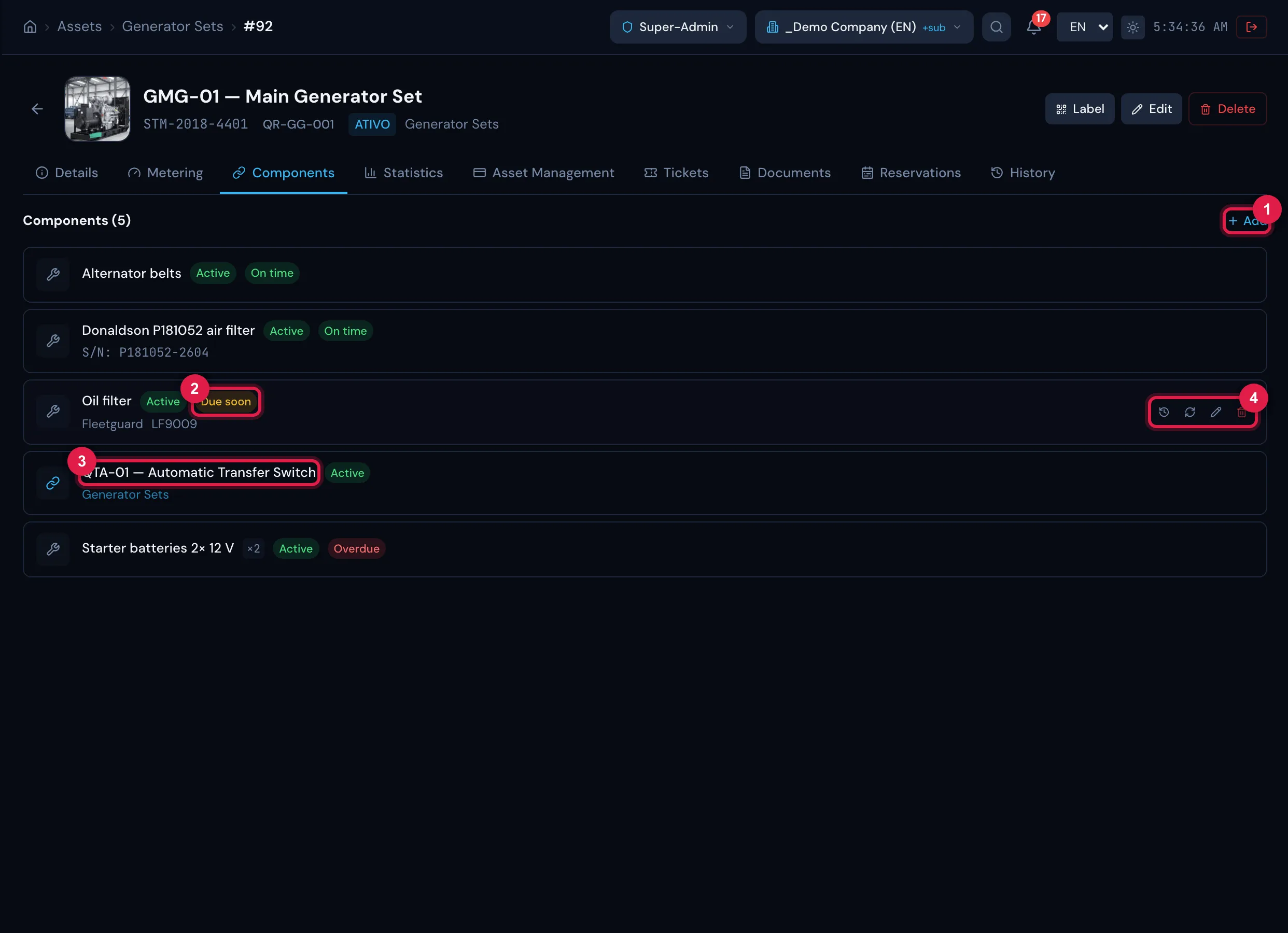
Task: Click Oil filter replace/refresh icon
Action: click(1190, 412)
